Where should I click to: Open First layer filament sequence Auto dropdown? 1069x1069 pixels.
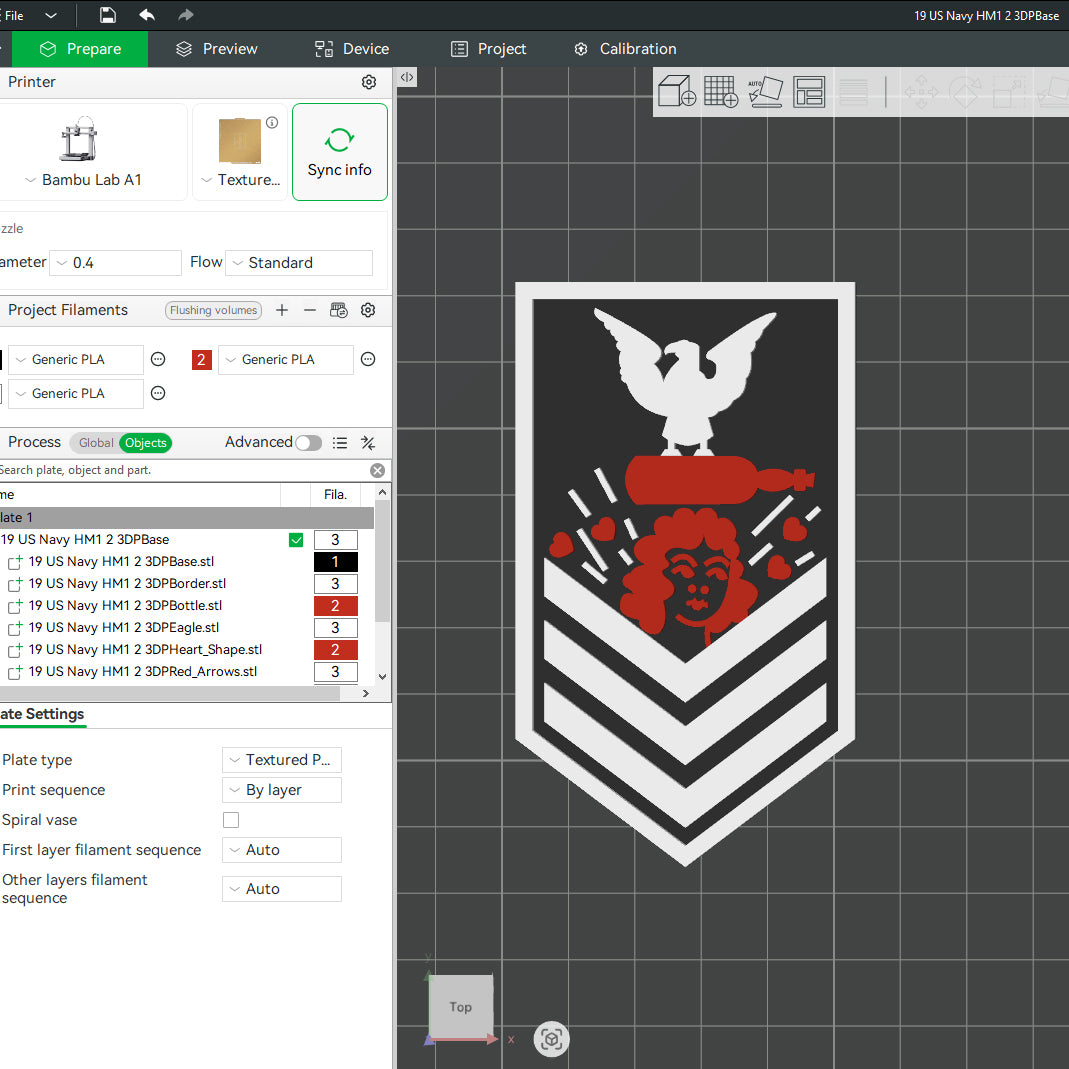click(x=282, y=850)
